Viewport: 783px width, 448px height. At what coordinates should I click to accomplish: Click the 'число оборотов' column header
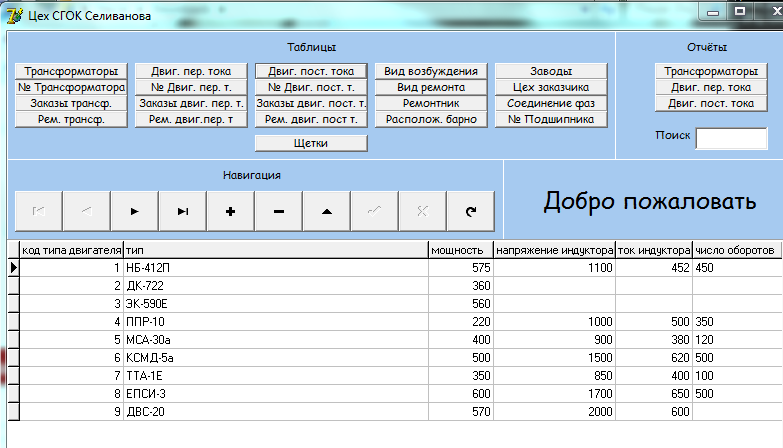737,250
